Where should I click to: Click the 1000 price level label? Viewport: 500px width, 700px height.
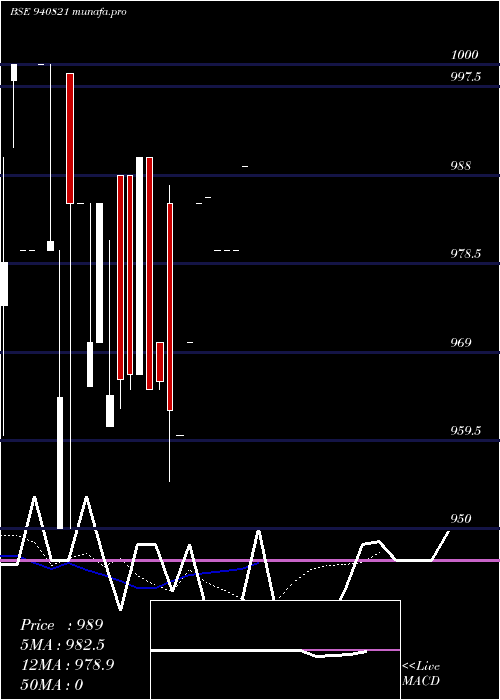click(465, 55)
